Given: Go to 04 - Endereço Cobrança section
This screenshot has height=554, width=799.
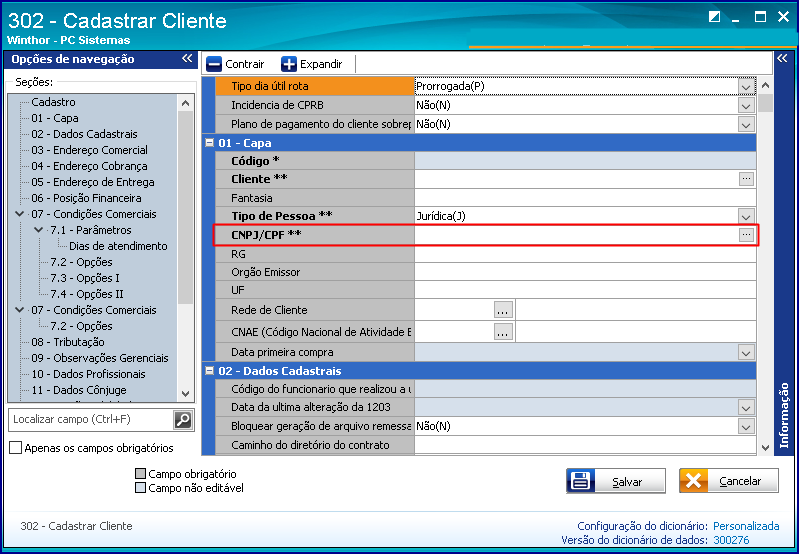Looking at the screenshot, I should [x=89, y=166].
